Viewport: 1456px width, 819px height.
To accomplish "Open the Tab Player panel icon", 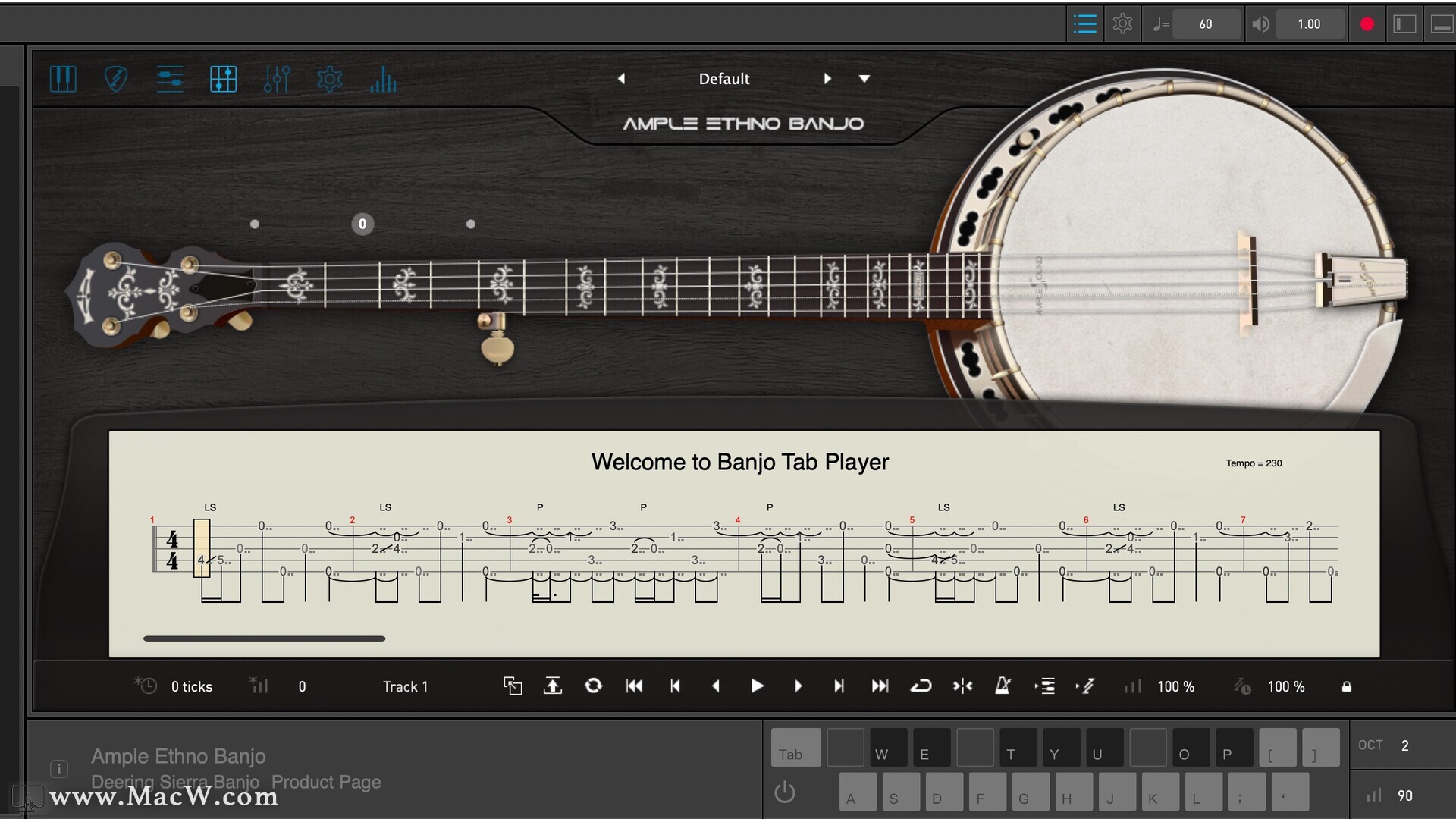I will 170,79.
